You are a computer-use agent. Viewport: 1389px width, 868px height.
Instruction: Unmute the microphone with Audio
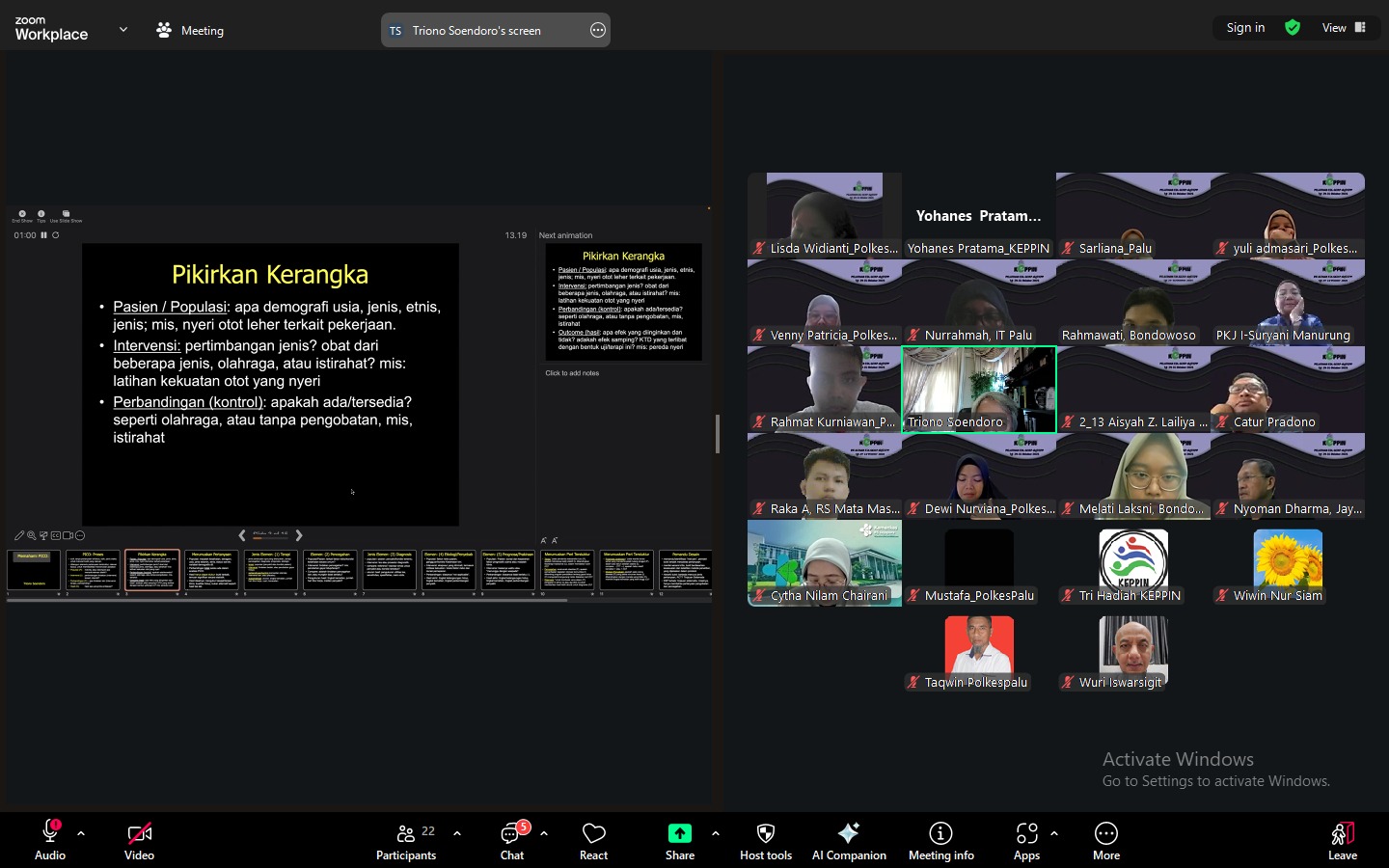point(50,840)
